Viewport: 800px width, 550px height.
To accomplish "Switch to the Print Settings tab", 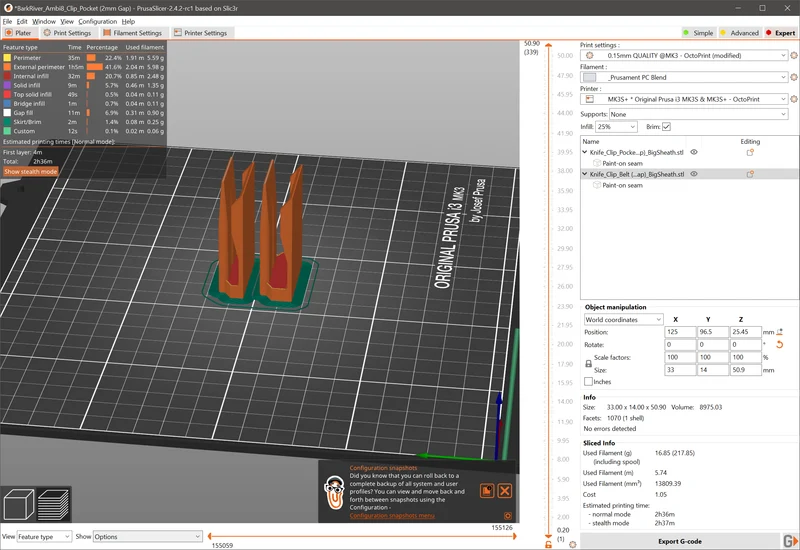I will [67, 33].
